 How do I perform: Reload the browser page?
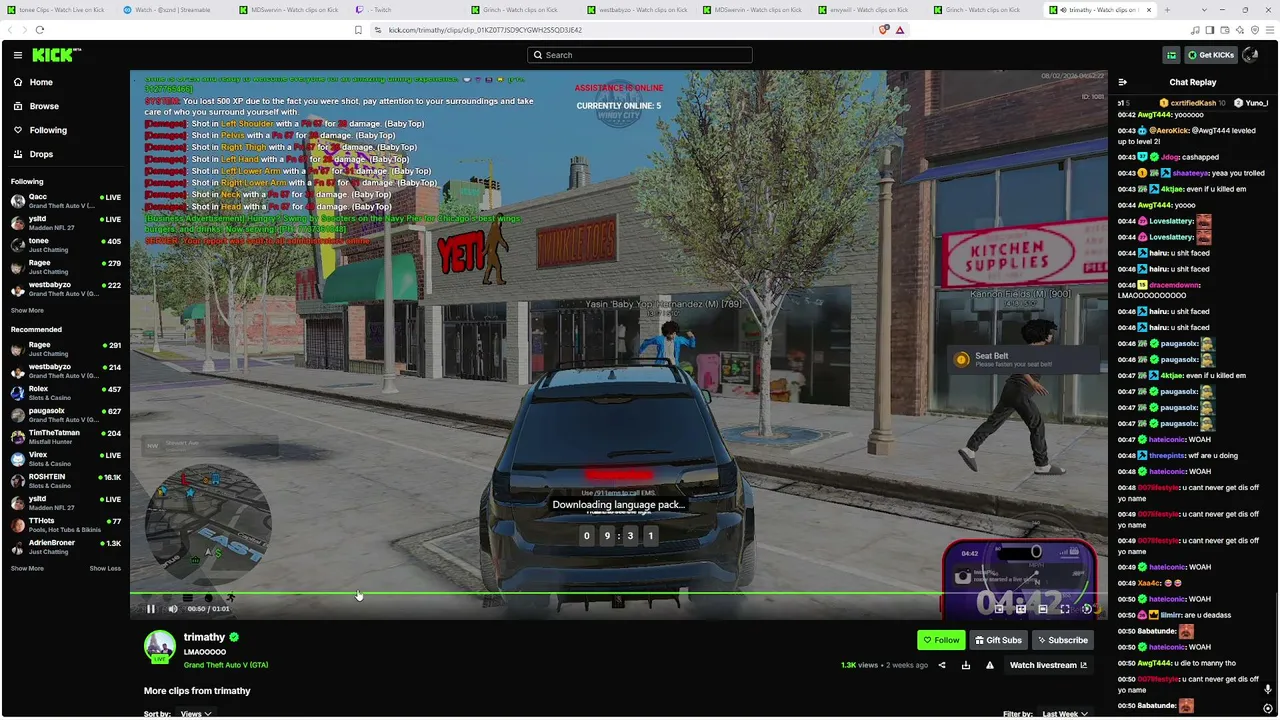coord(40,30)
